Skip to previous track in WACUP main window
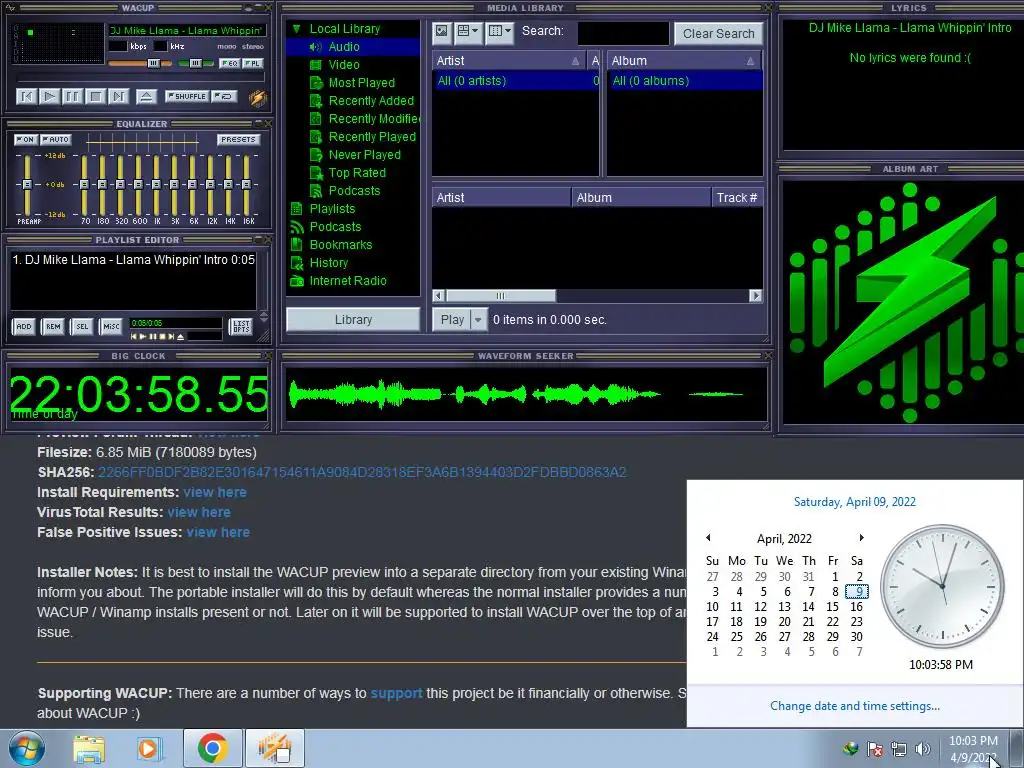 27,97
